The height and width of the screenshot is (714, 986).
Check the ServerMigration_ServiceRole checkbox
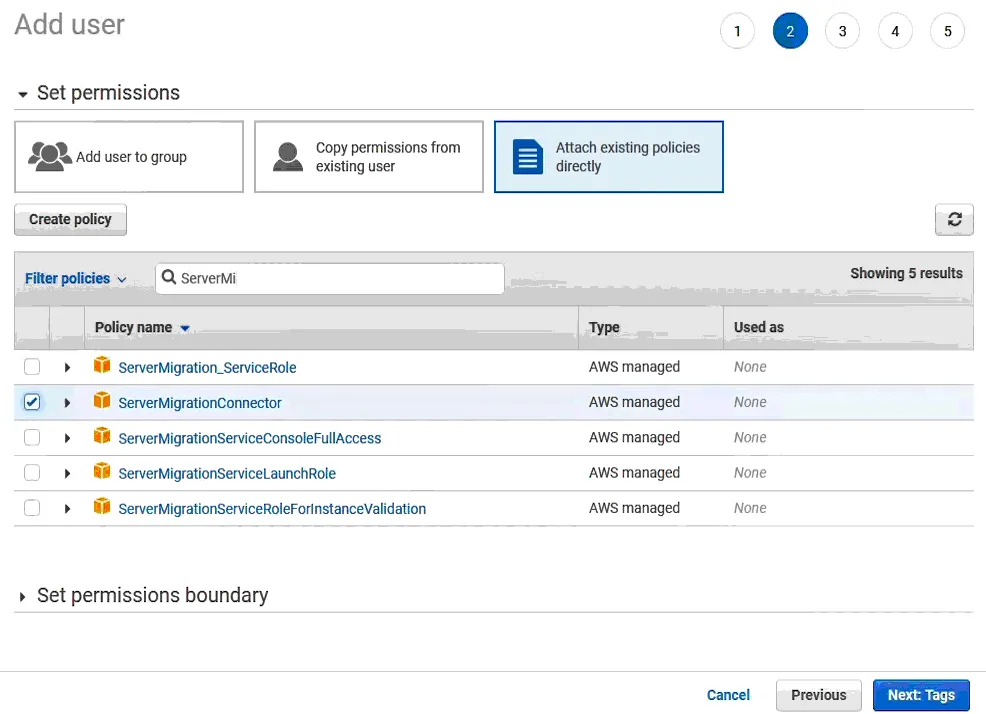pos(32,367)
